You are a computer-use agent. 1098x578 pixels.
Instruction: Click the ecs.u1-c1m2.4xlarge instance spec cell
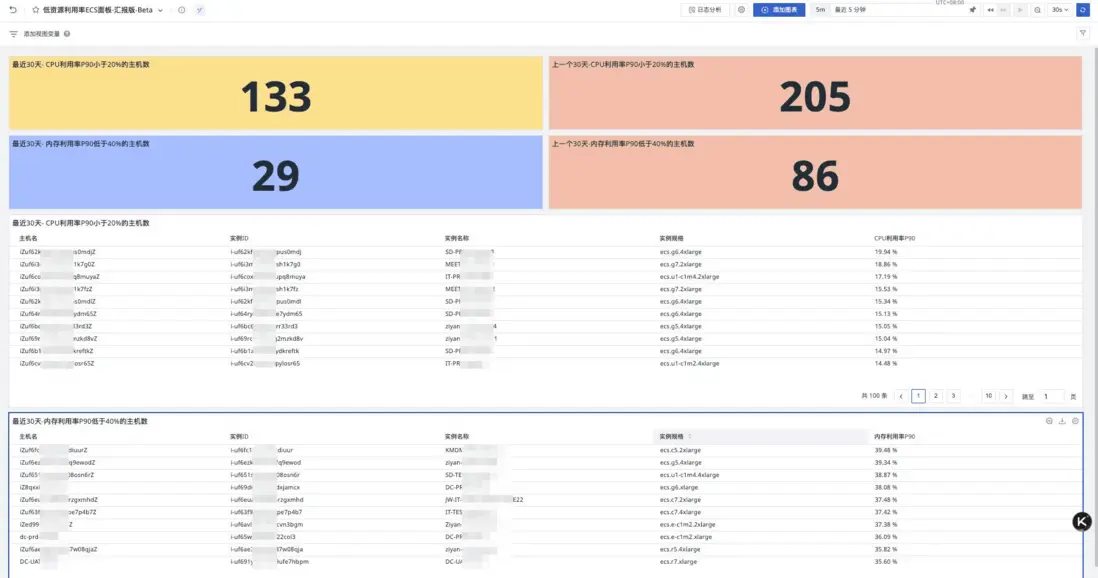[x=689, y=364]
